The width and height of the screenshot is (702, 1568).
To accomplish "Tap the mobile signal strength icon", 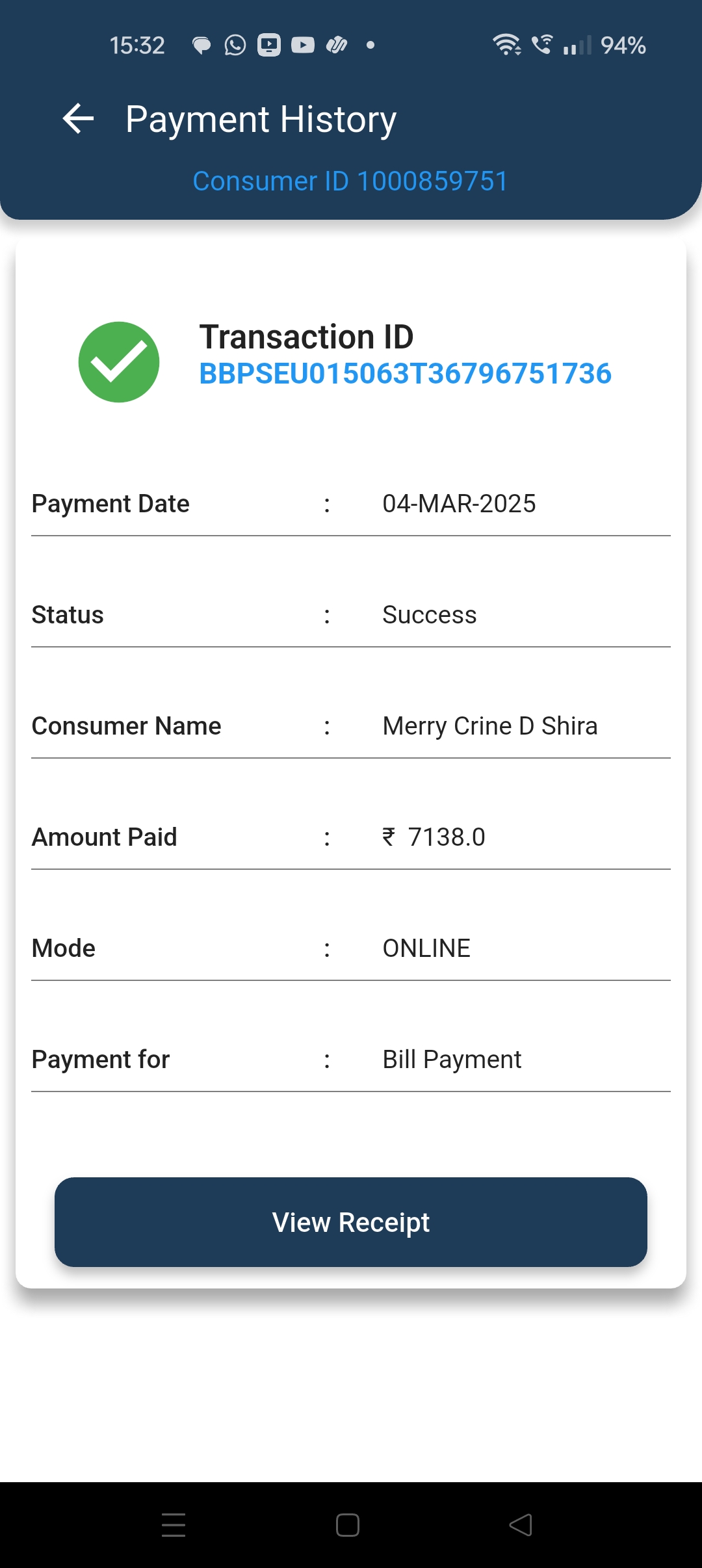I will 577,46.
